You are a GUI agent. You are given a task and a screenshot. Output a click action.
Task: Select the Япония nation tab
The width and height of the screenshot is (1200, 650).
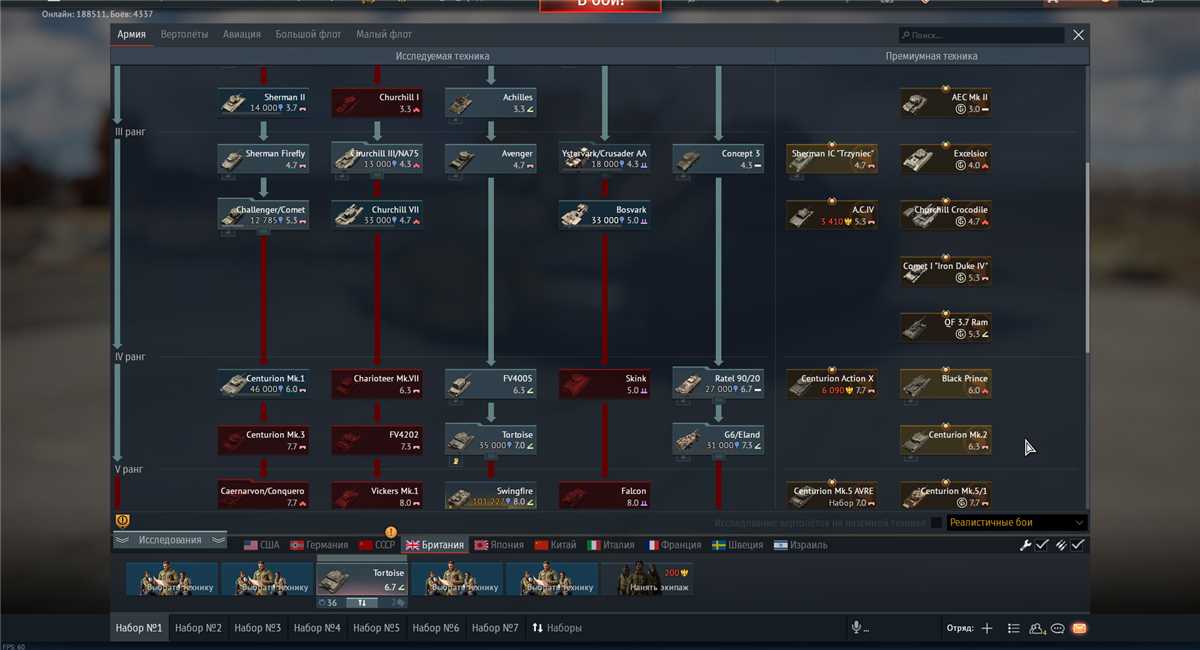click(499, 545)
